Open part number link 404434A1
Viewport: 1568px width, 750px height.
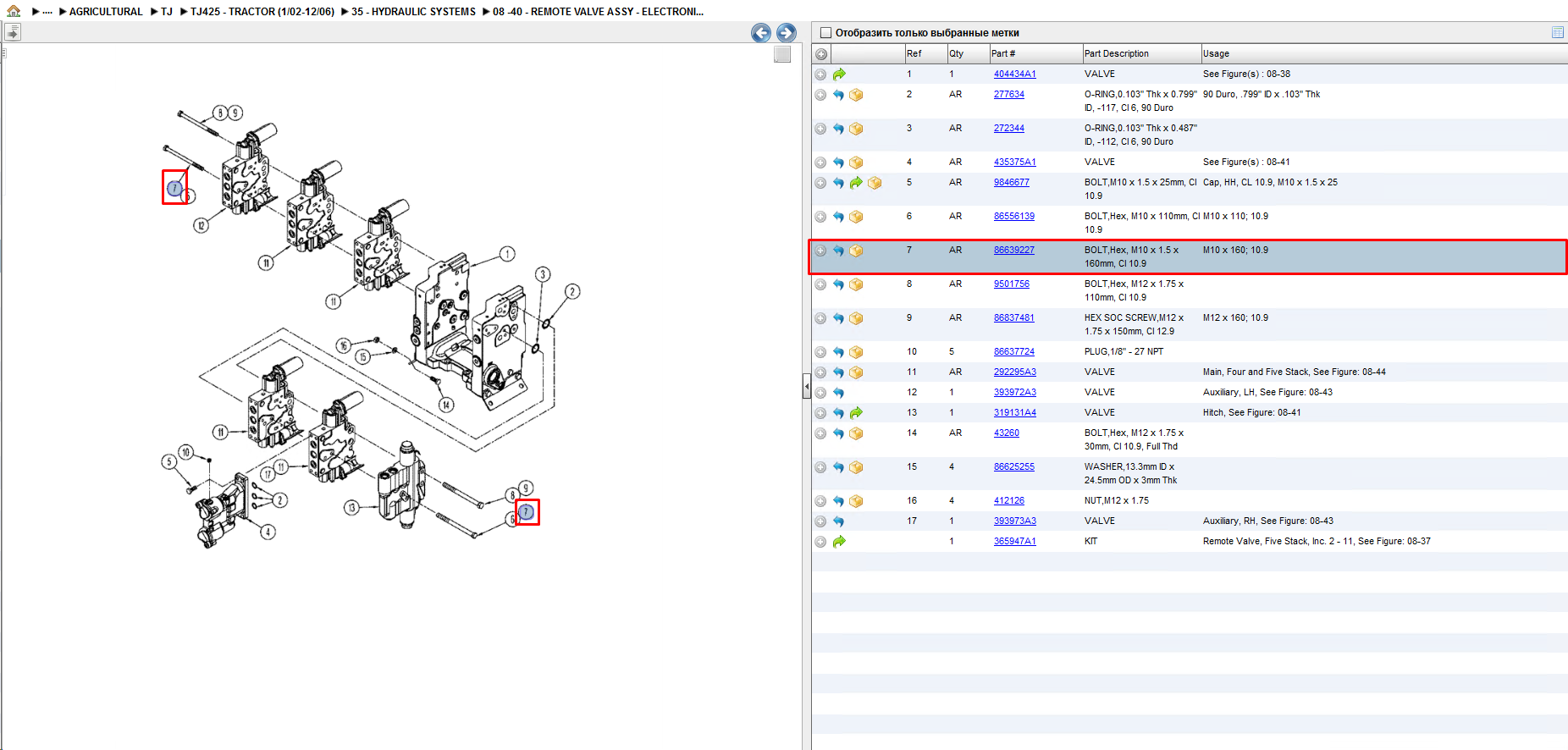point(1014,74)
